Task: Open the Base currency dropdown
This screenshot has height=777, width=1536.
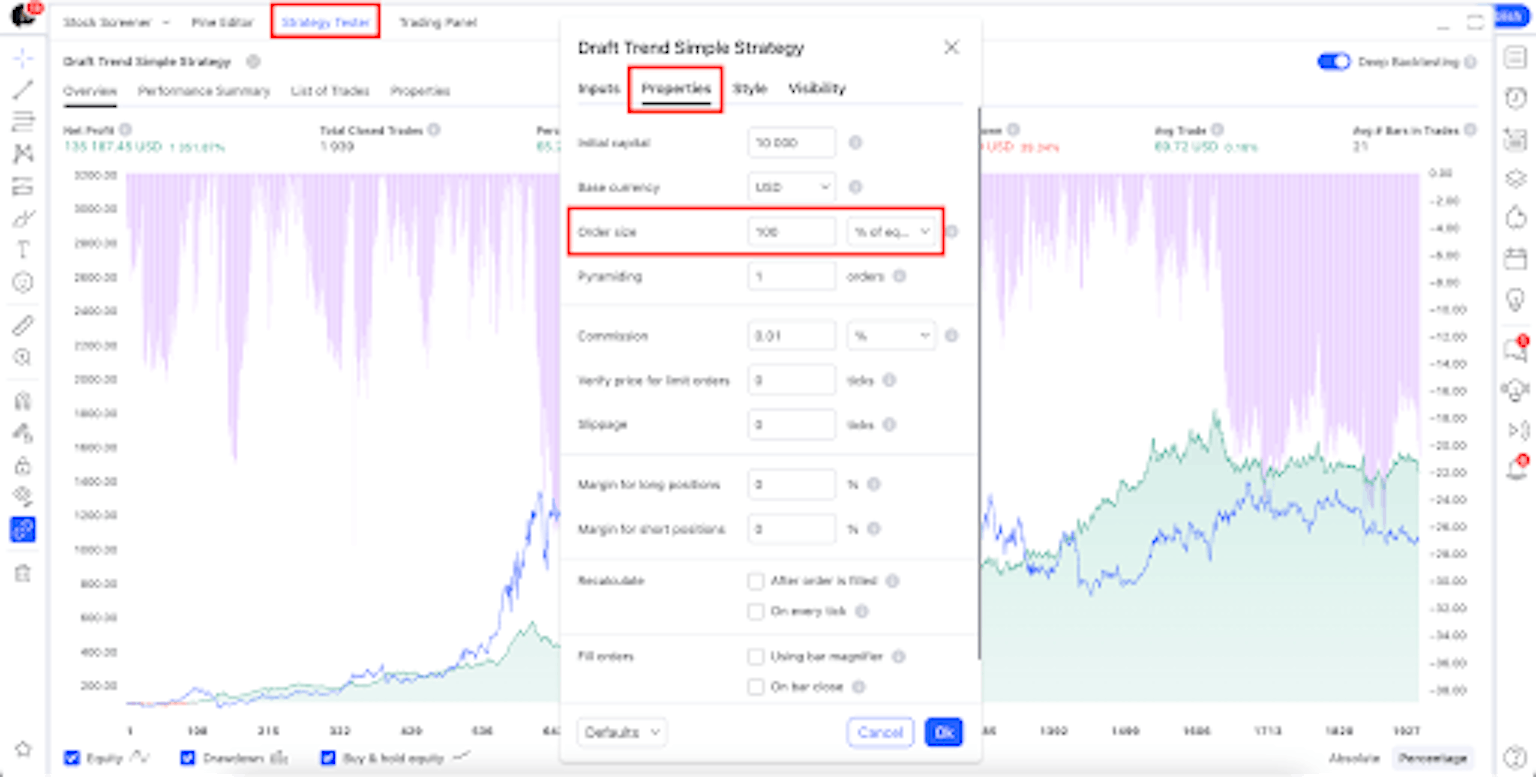Action: [x=792, y=187]
